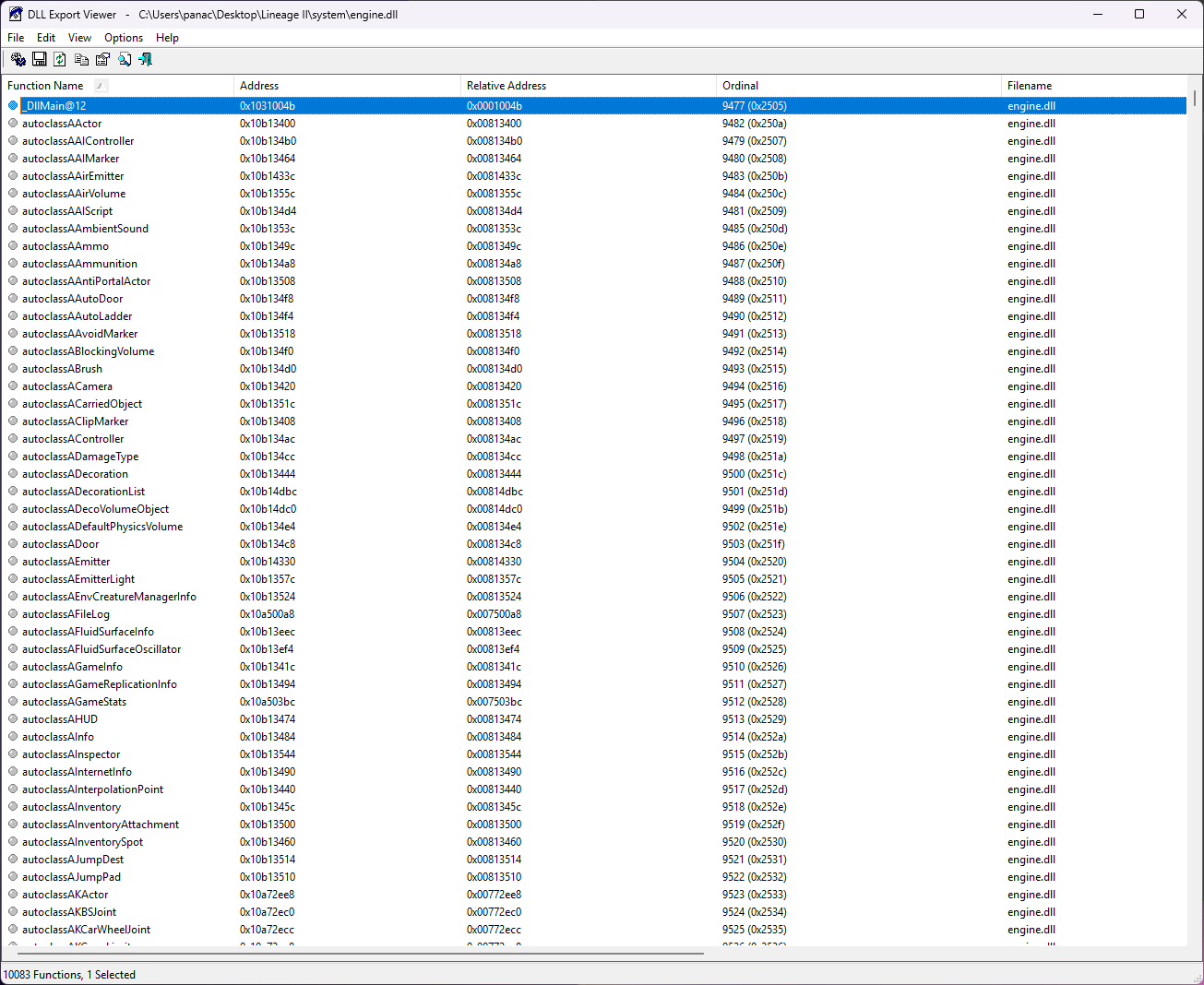Sort by the Ordinal column header
This screenshot has height=985, width=1204.
[858, 86]
